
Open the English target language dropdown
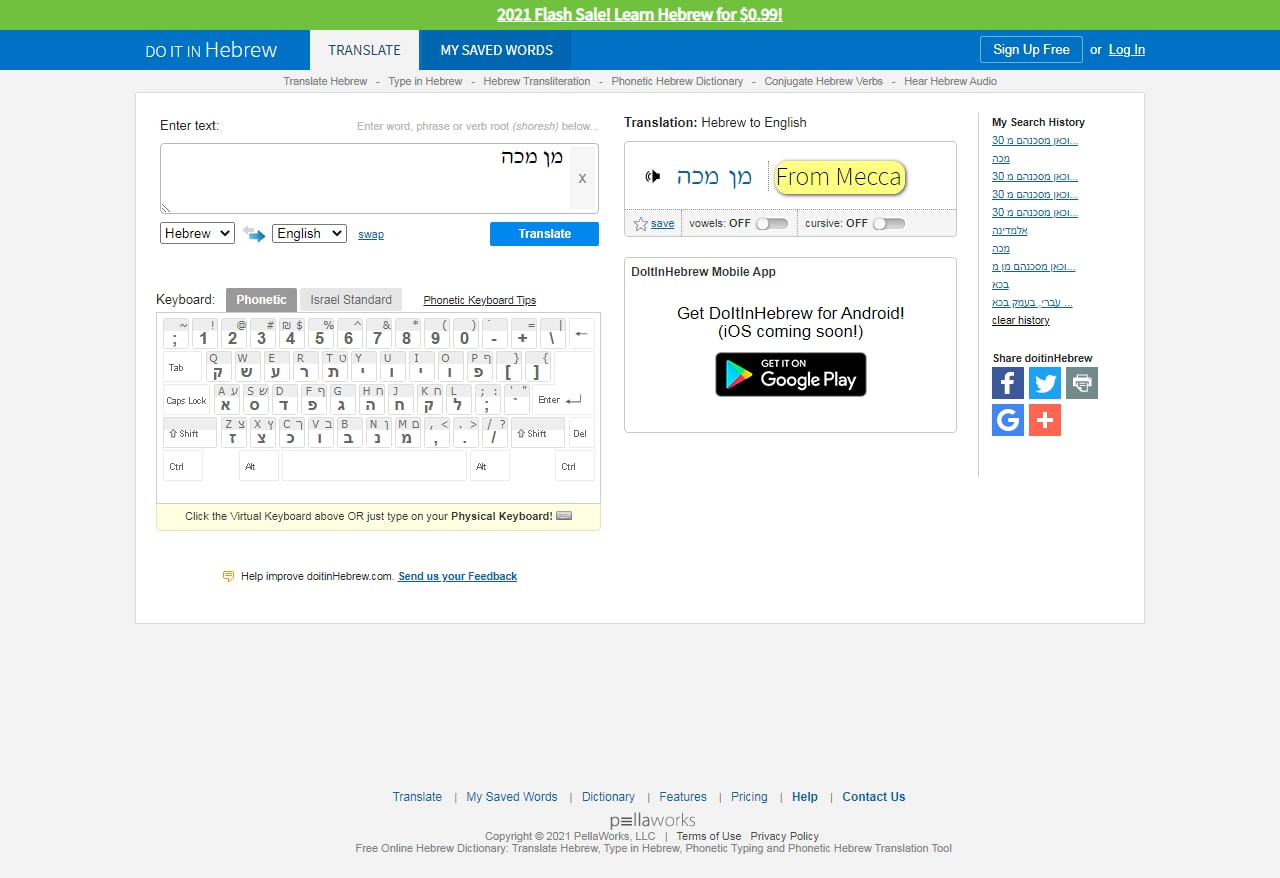[x=309, y=233]
